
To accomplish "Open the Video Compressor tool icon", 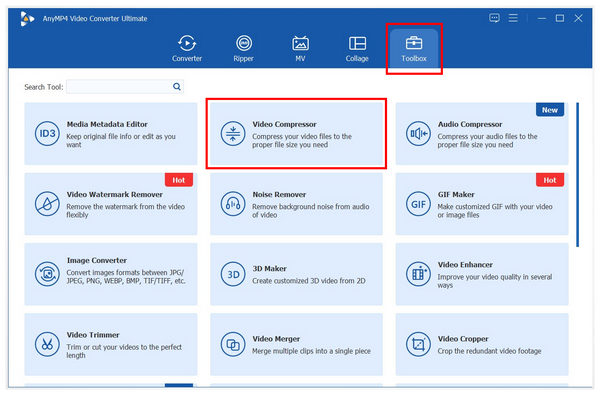I will click(233, 134).
